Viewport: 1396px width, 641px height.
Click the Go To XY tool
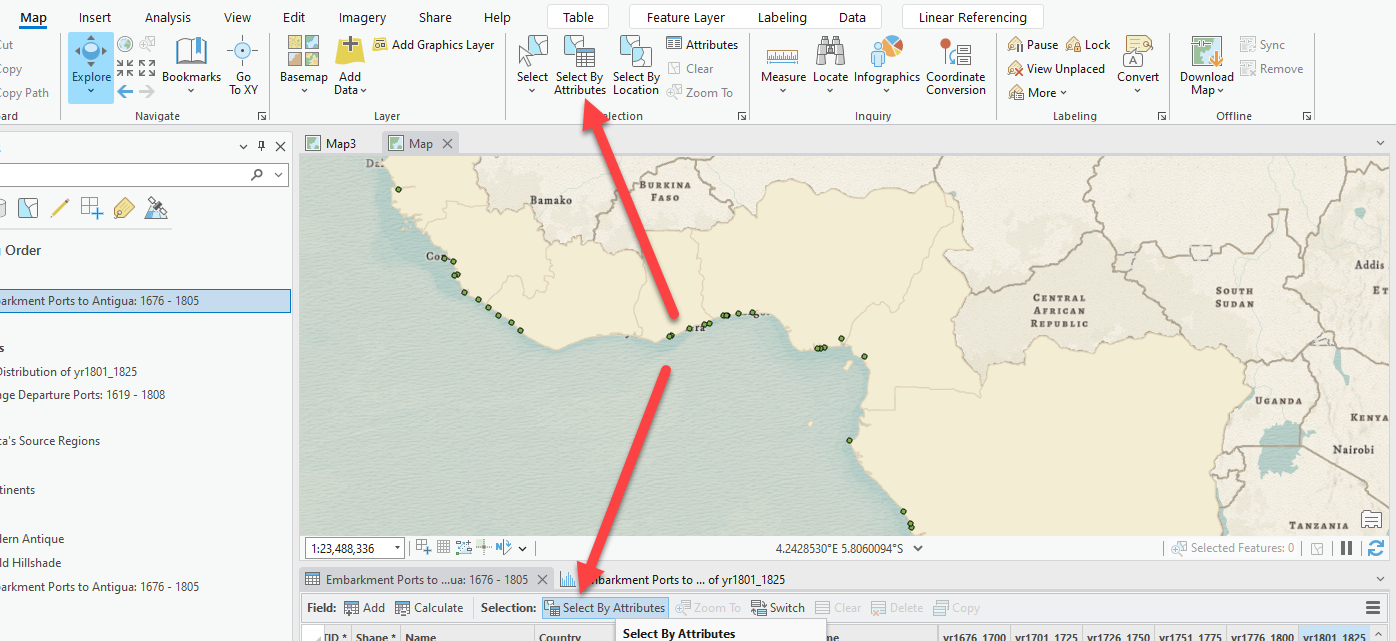tap(243, 52)
